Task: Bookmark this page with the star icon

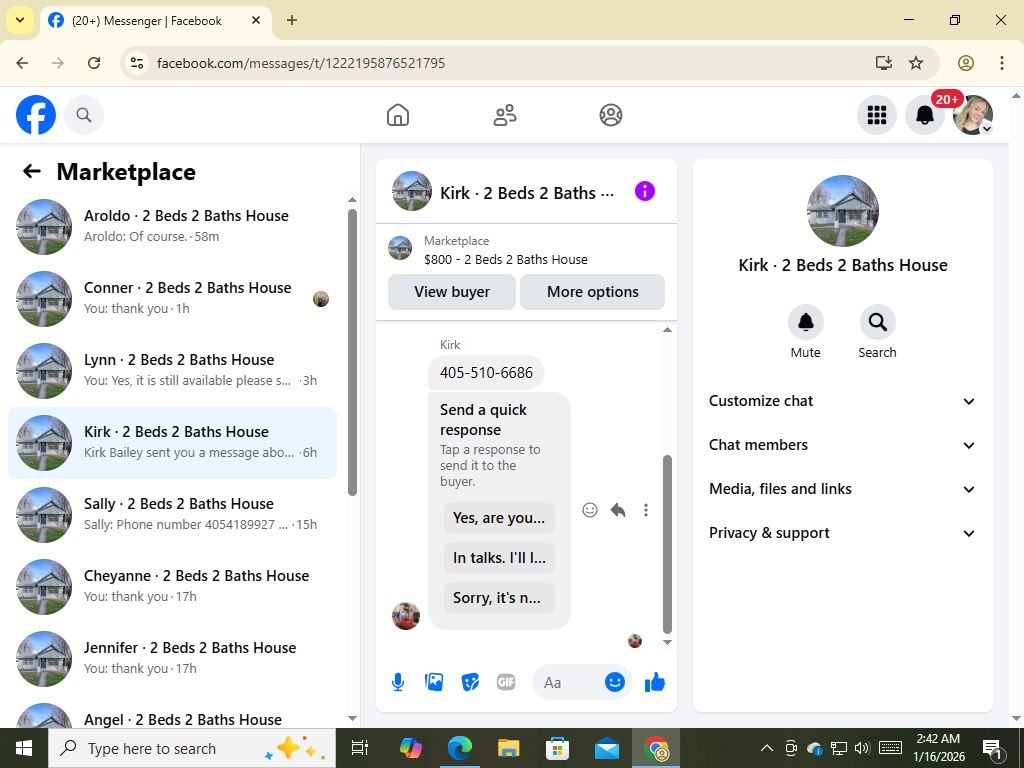Action: pyautogui.click(x=916, y=63)
